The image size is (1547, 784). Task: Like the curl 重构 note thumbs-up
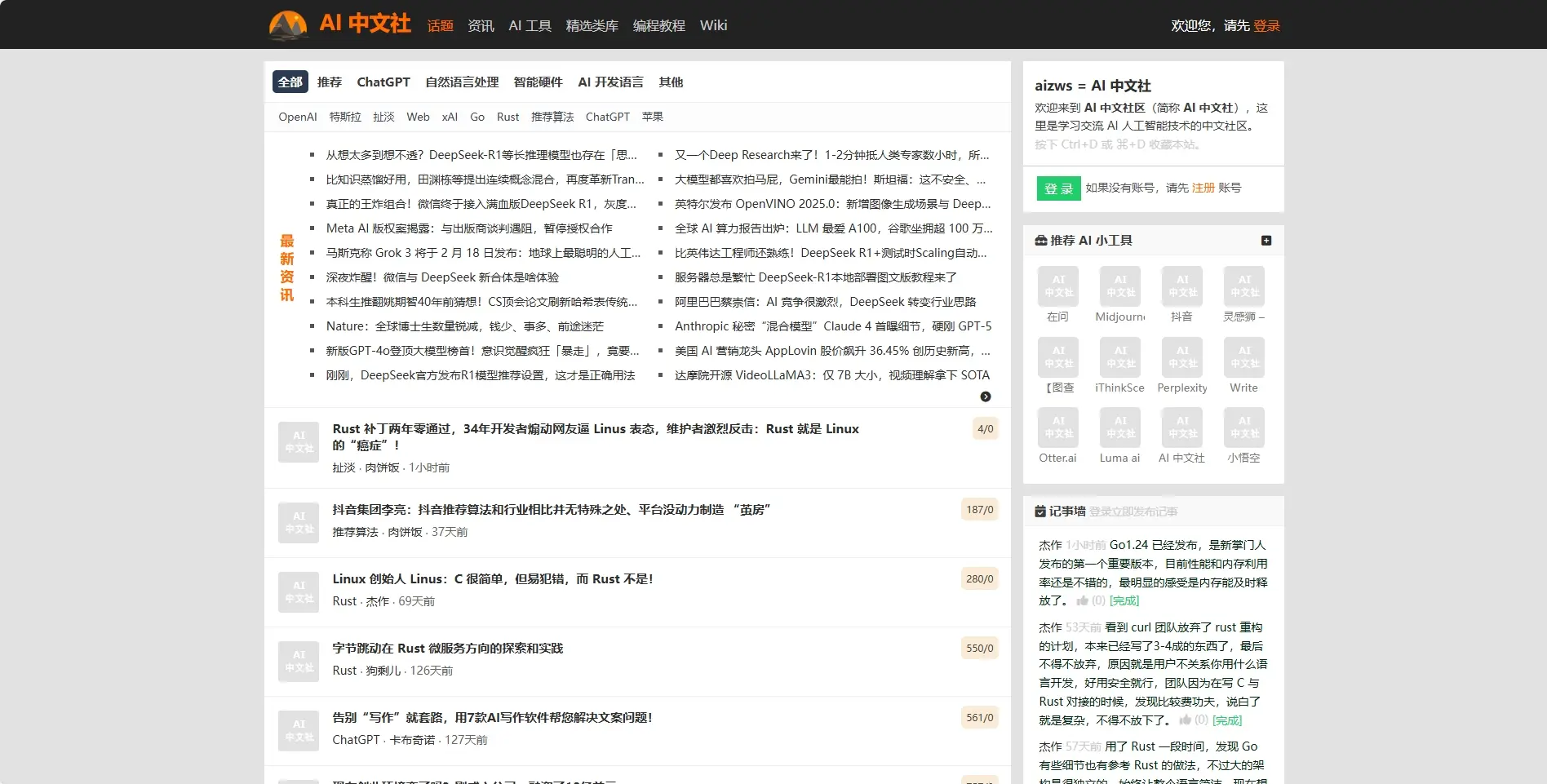[x=1186, y=720]
